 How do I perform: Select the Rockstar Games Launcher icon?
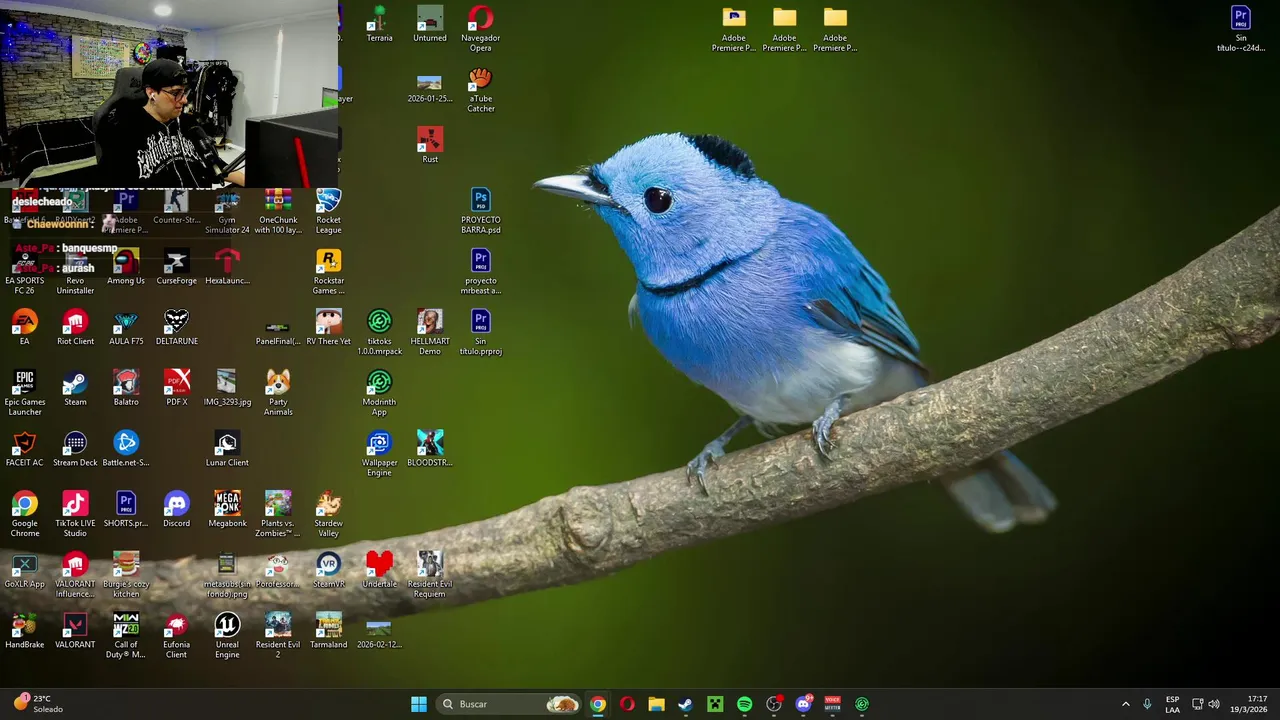pyautogui.click(x=328, y=272)
